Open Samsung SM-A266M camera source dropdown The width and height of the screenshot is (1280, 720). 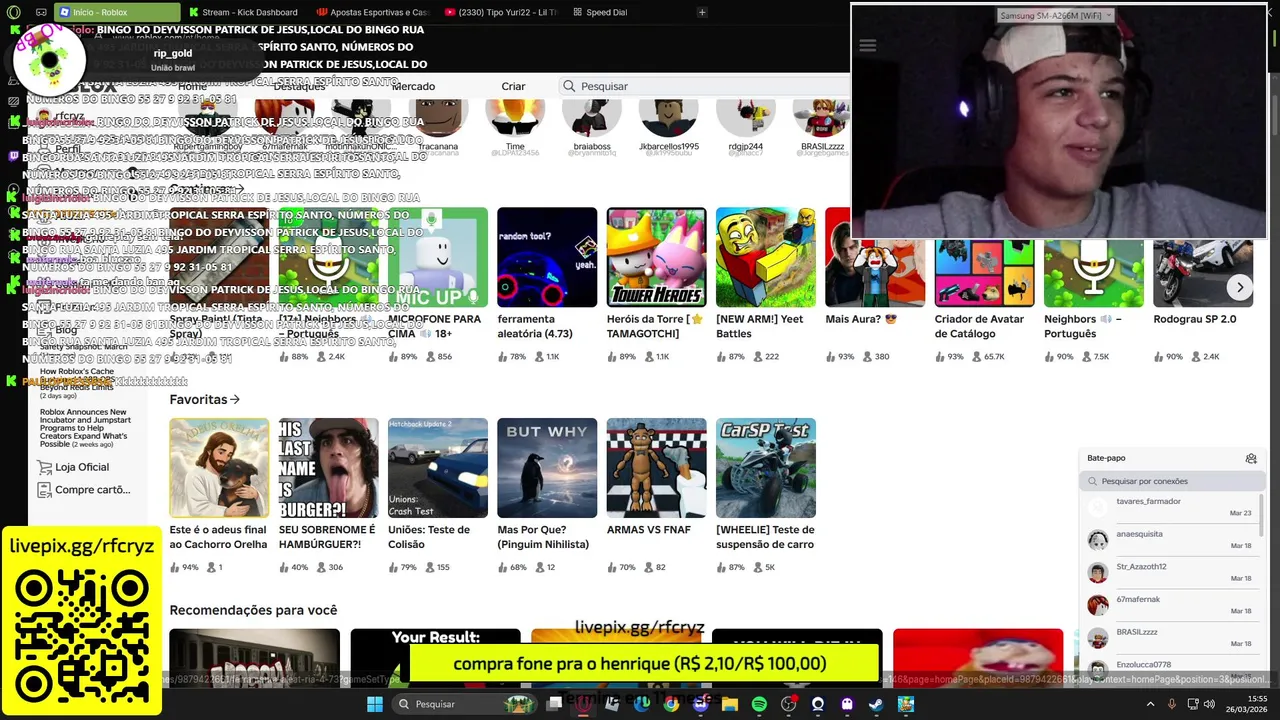1056,15
